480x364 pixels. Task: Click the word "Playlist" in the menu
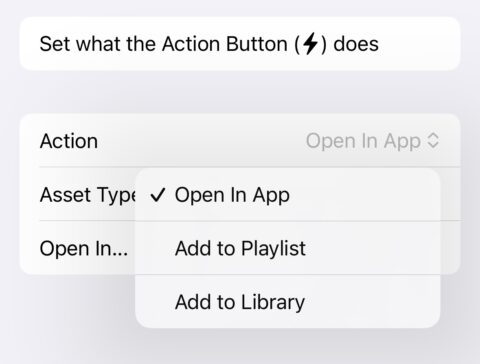pos(273,249)
